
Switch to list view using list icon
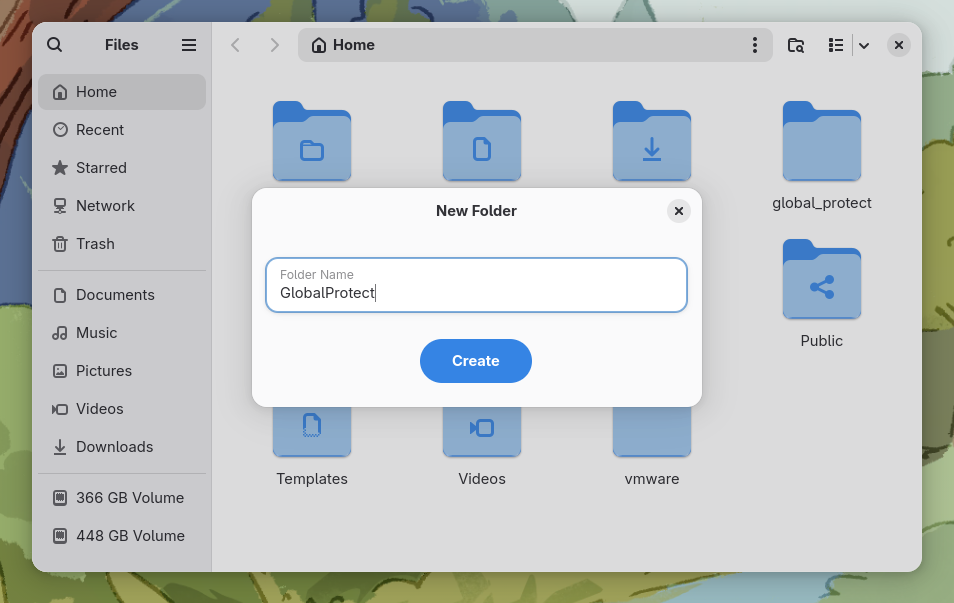pyautogui.click(x=835, y=45)
